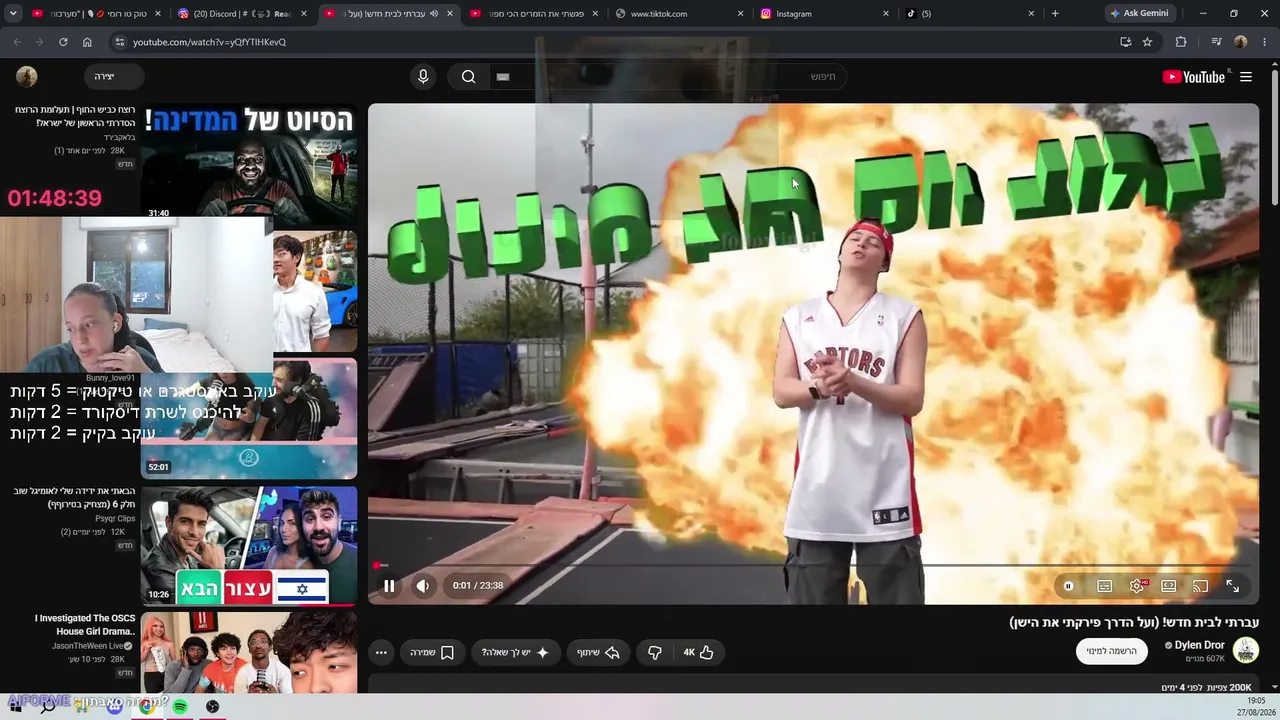This screenshot has height=720, width=1280.
Task: Dislike the video with thumbs-down button
Action: (655, 652)
